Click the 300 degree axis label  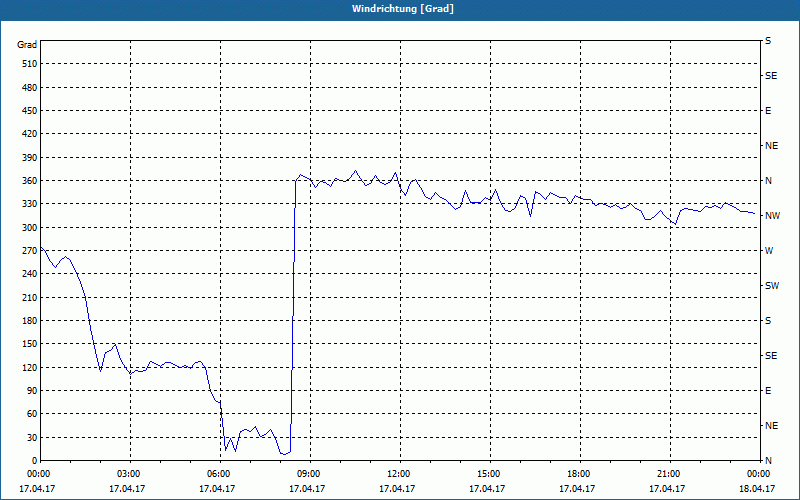pos(30,227)
